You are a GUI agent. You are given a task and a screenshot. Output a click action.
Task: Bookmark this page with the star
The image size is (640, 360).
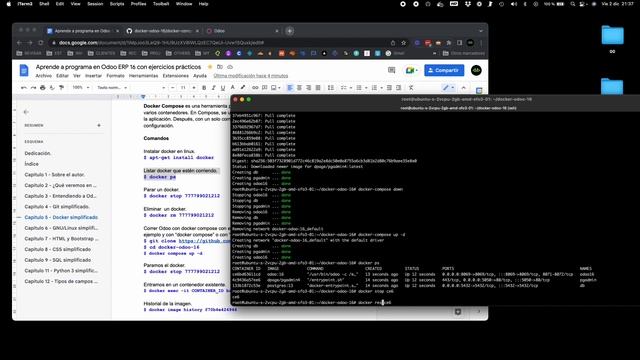[403, 42]
